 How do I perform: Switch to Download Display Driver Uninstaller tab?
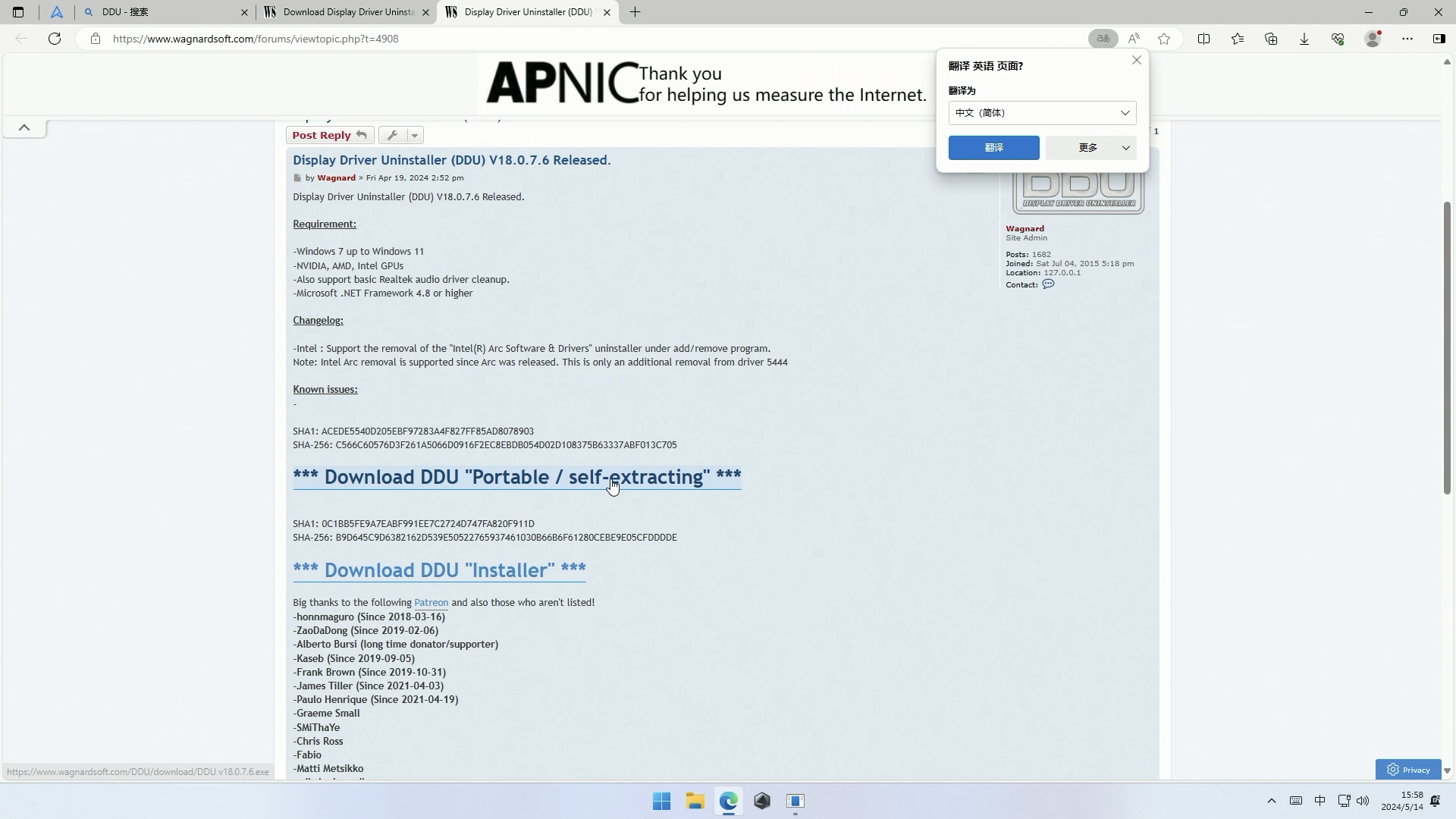point(347,12)
